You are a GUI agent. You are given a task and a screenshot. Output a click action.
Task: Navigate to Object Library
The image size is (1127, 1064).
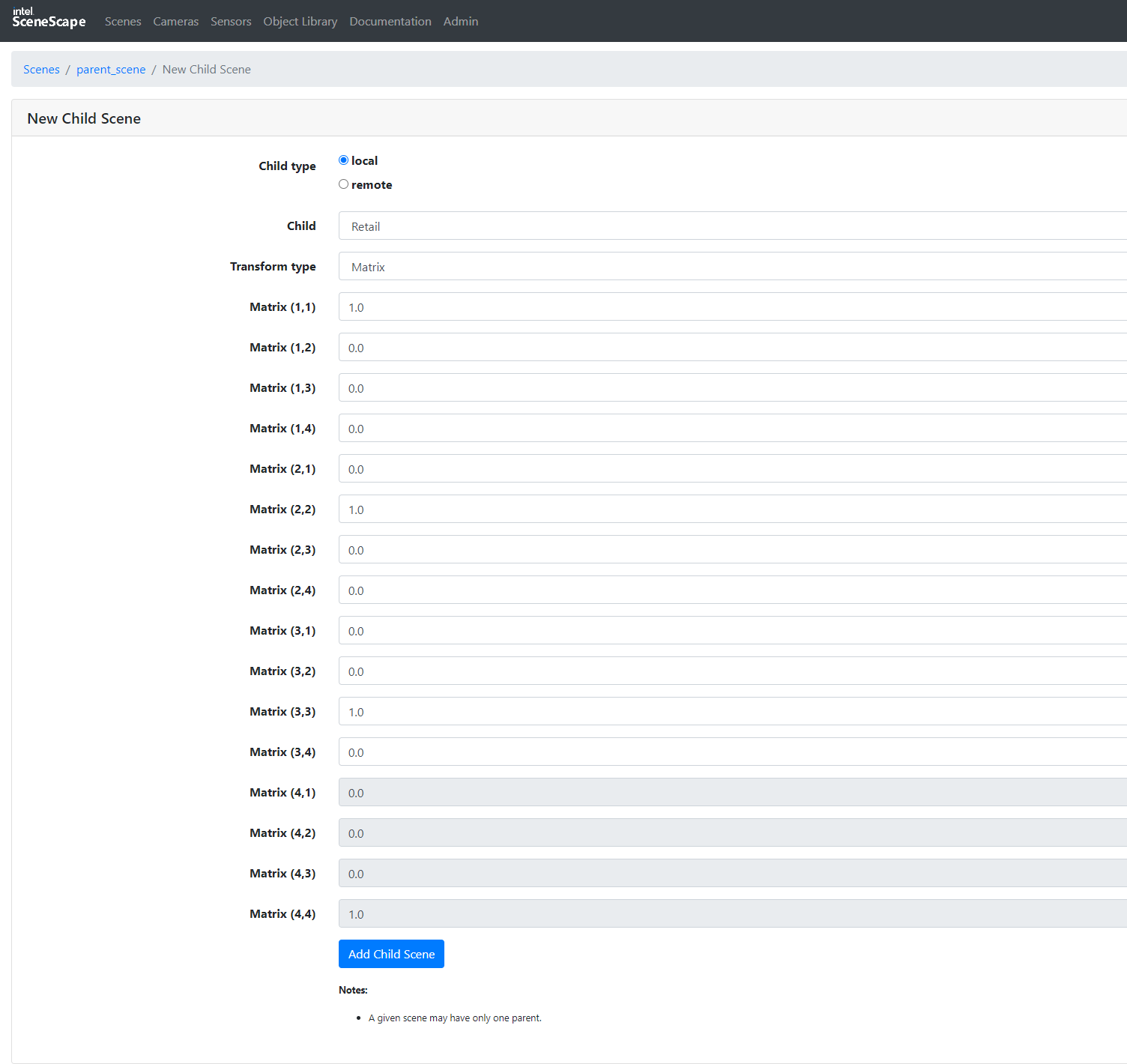coord(300,22)
